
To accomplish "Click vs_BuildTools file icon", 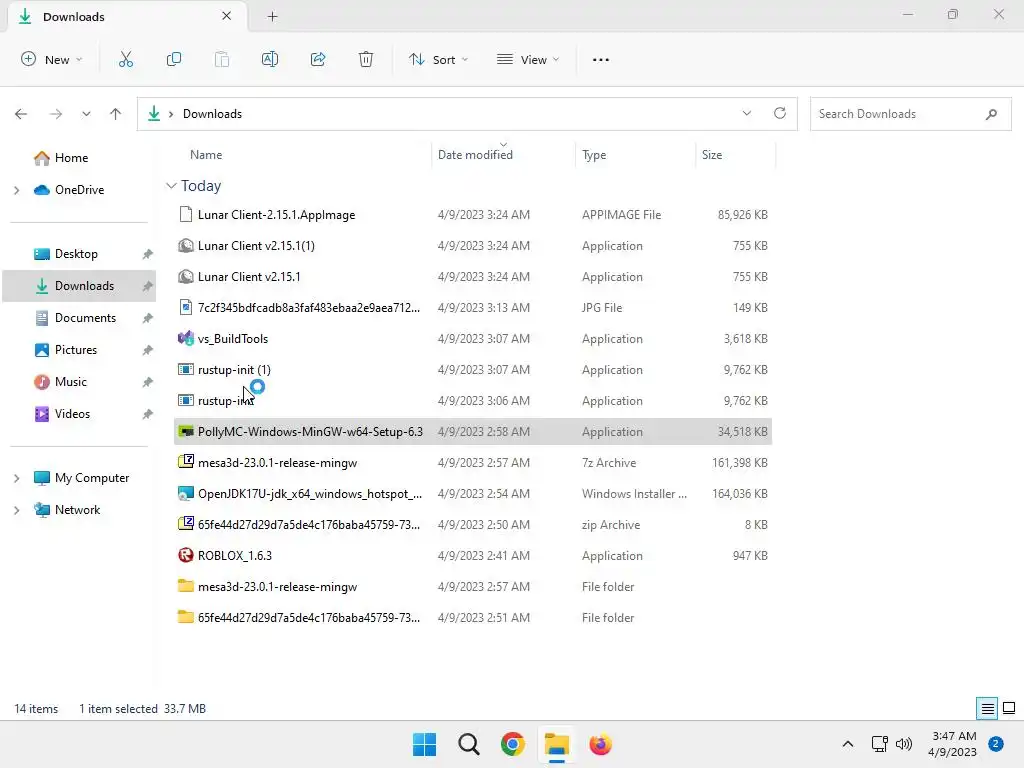I will 185,338.
